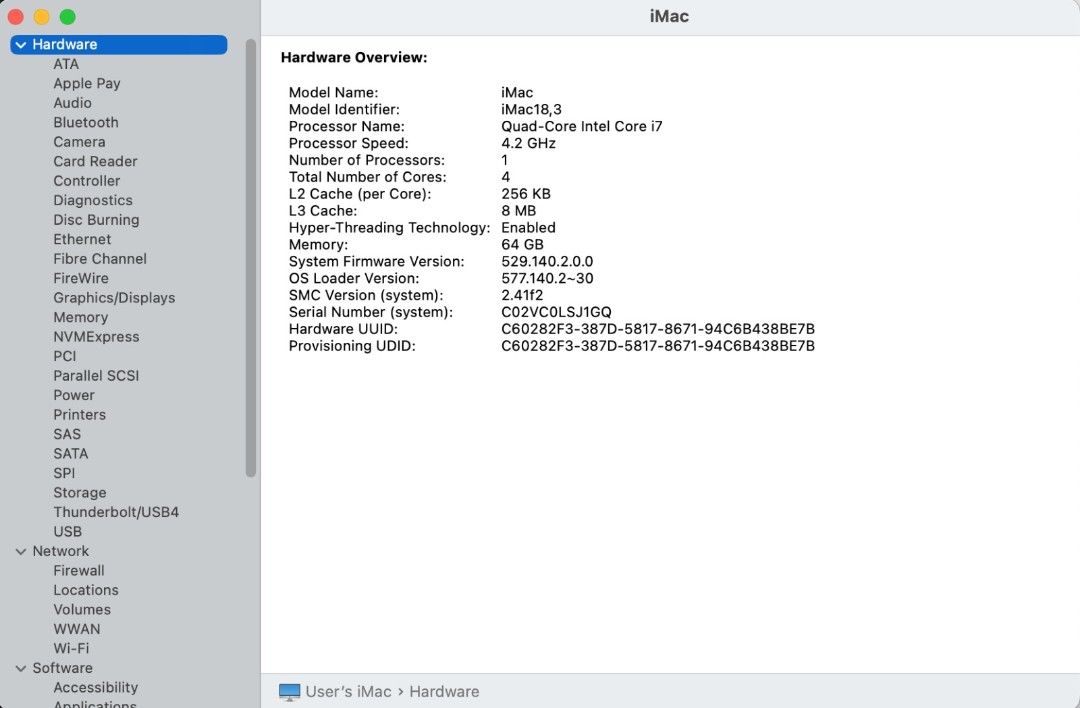Open the Card Reader entry
Image resolution: width=1080 pixels, height=708 pixels.
coord(95,161)
